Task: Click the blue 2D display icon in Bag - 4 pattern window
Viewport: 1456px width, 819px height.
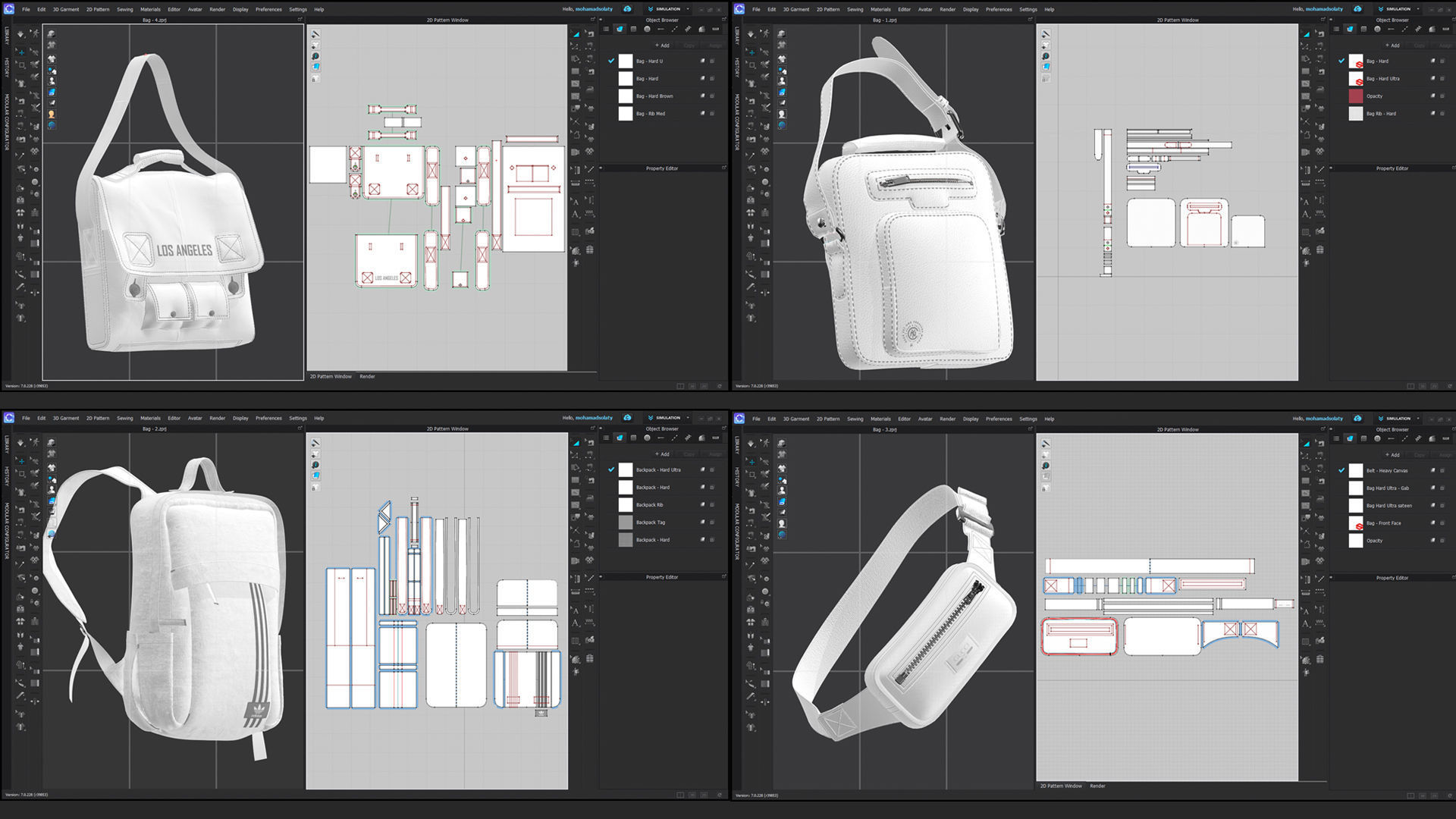Action: pyautogui.click(x=315, y=67)
